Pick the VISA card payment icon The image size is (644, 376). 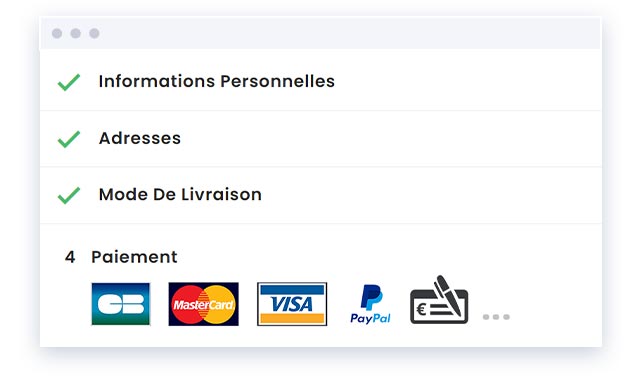point(292,304)
